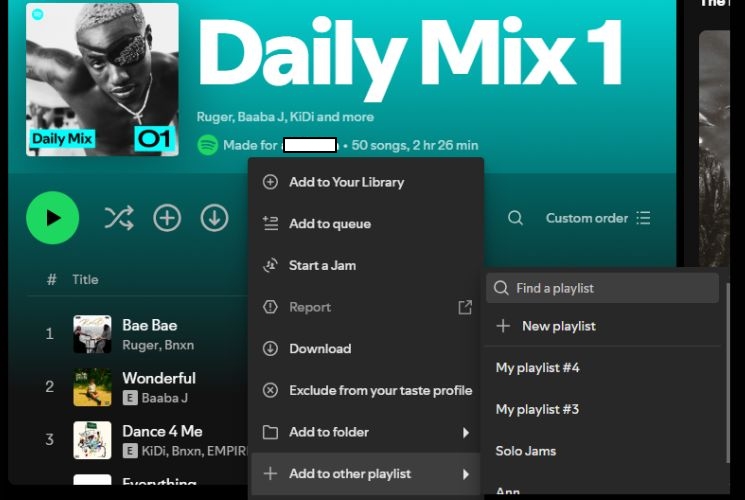Click the Bae Bae album thumbnail

point(92,334)
